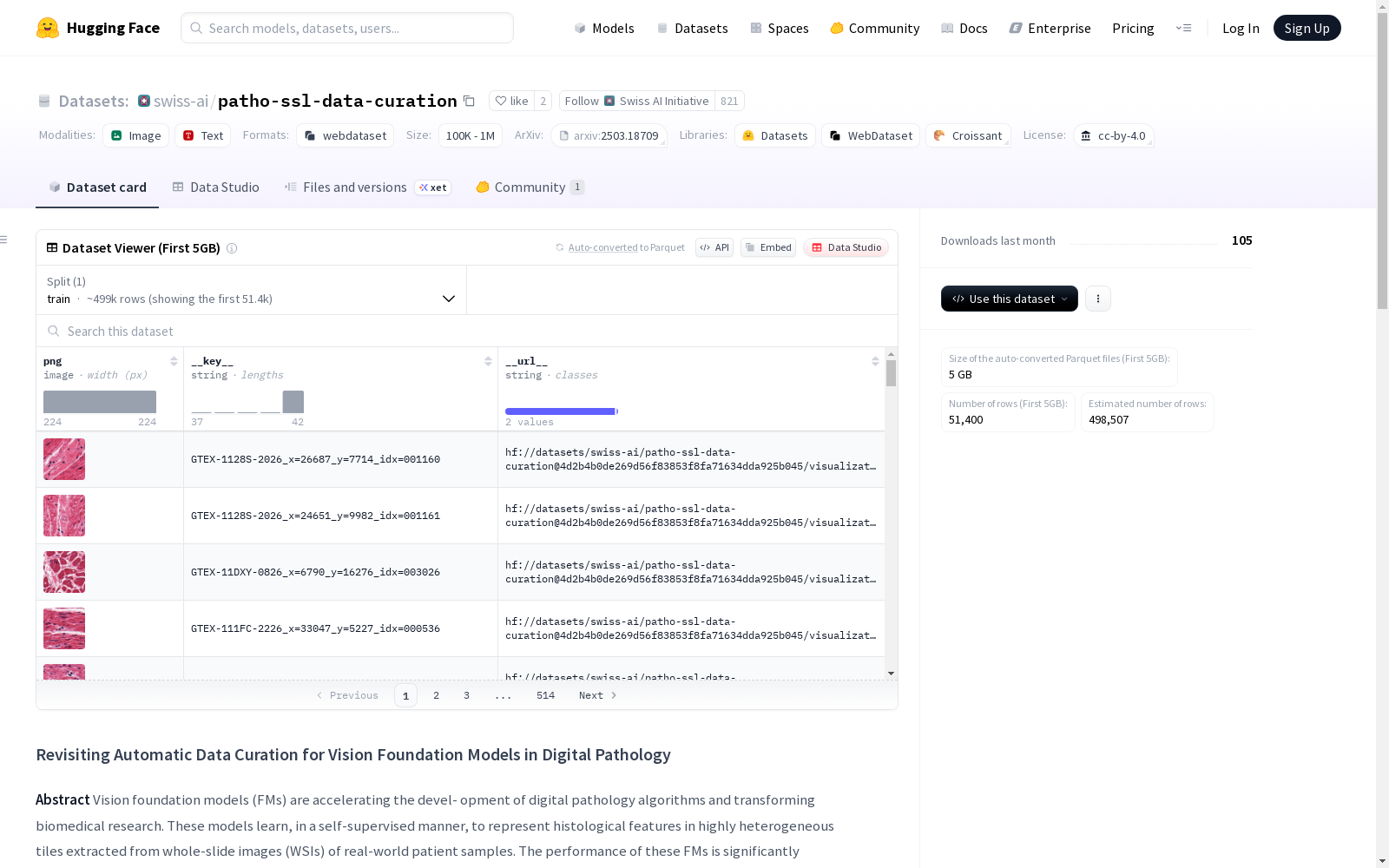Jump to last page 514
Screen dimensions: 1389x868
point(545,695)
